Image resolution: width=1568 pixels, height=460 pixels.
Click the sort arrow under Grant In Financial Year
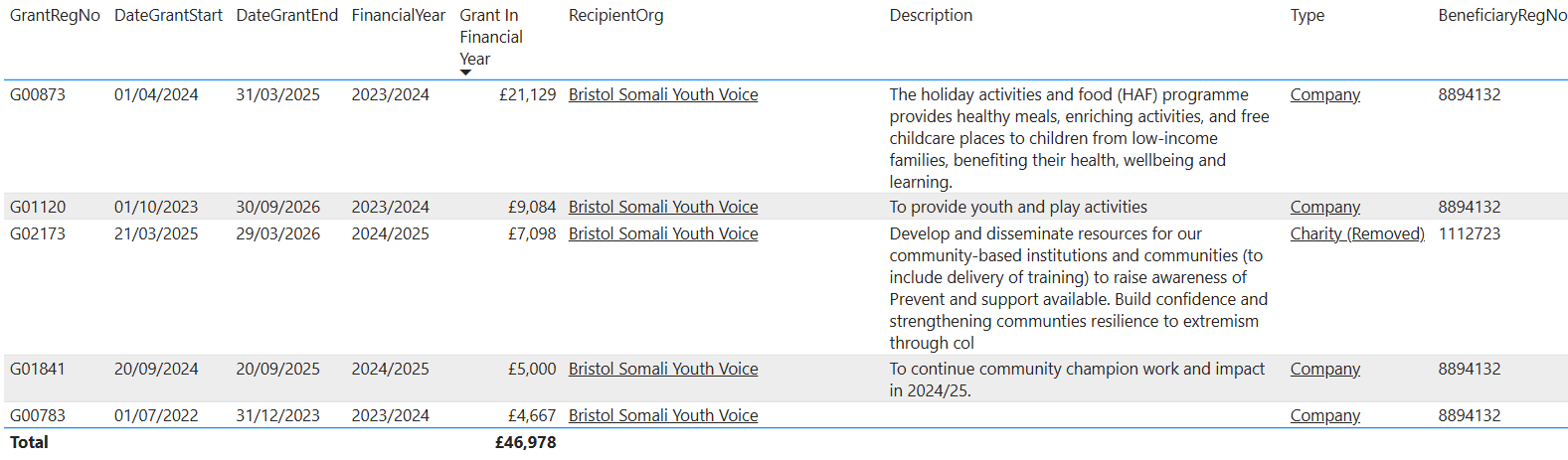pos(465,73)
